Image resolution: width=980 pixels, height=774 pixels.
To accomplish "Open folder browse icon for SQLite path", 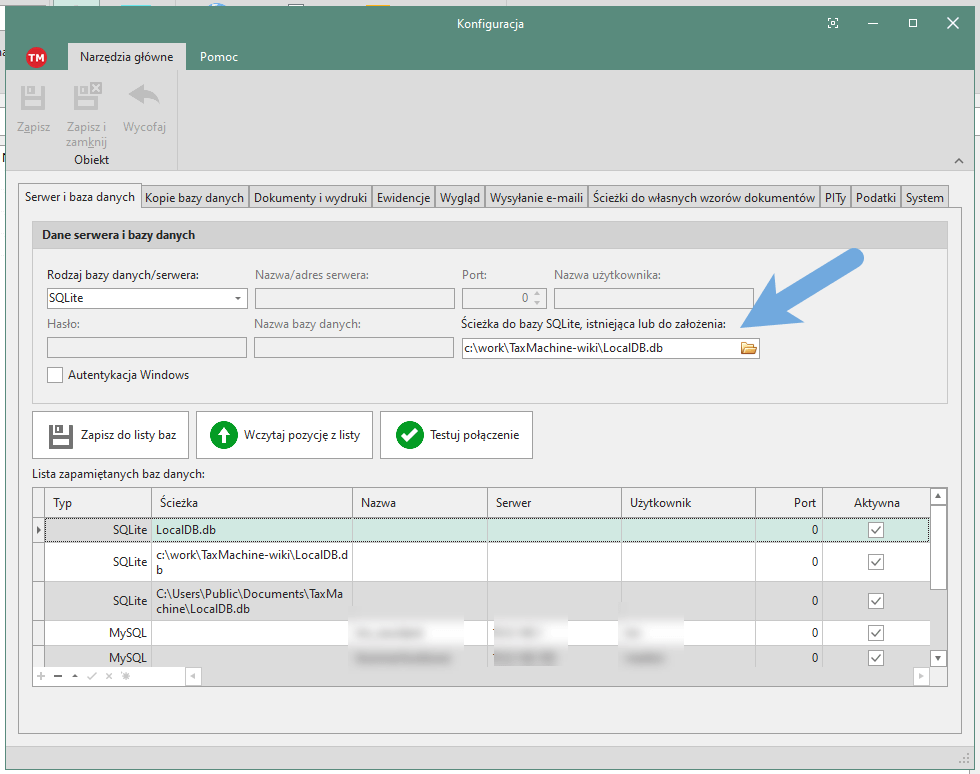I will (749, 348).
